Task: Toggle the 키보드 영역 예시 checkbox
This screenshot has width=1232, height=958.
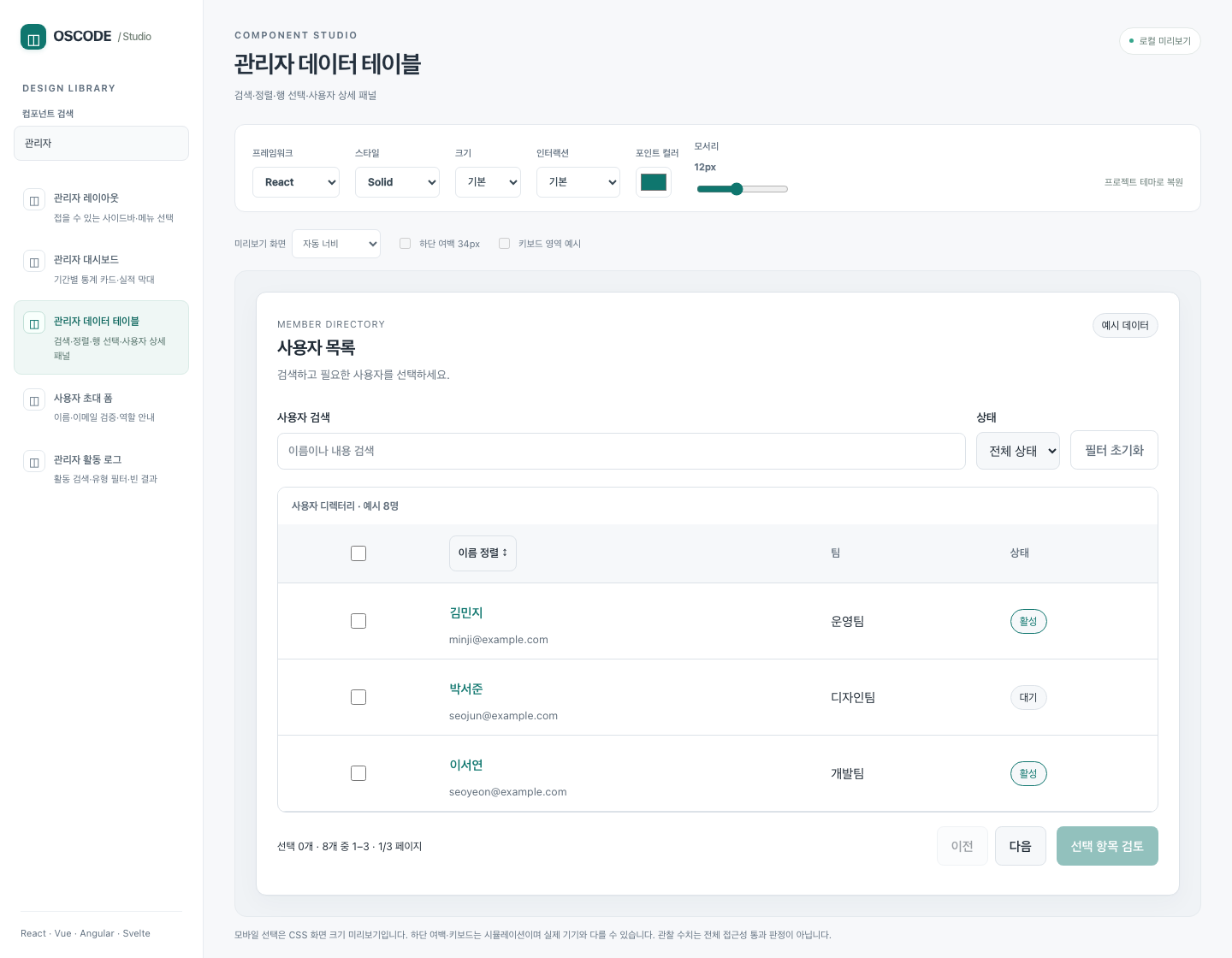Action: click(505, 244)
